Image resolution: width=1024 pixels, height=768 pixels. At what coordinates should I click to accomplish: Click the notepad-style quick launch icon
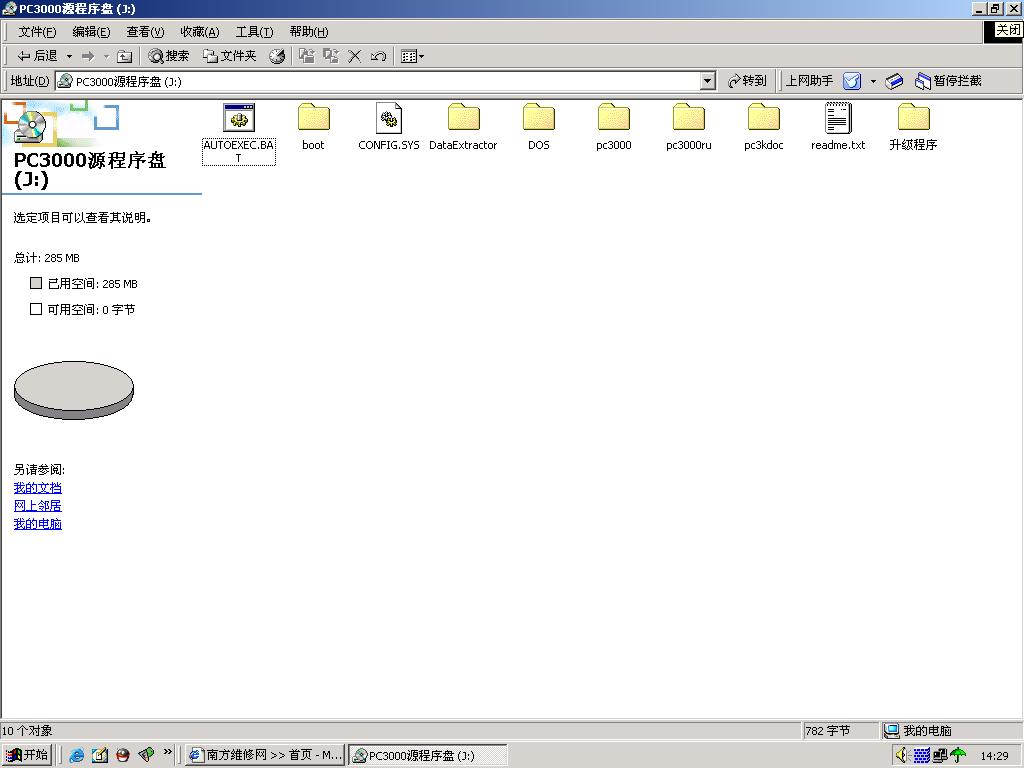(x=100, y=755)
